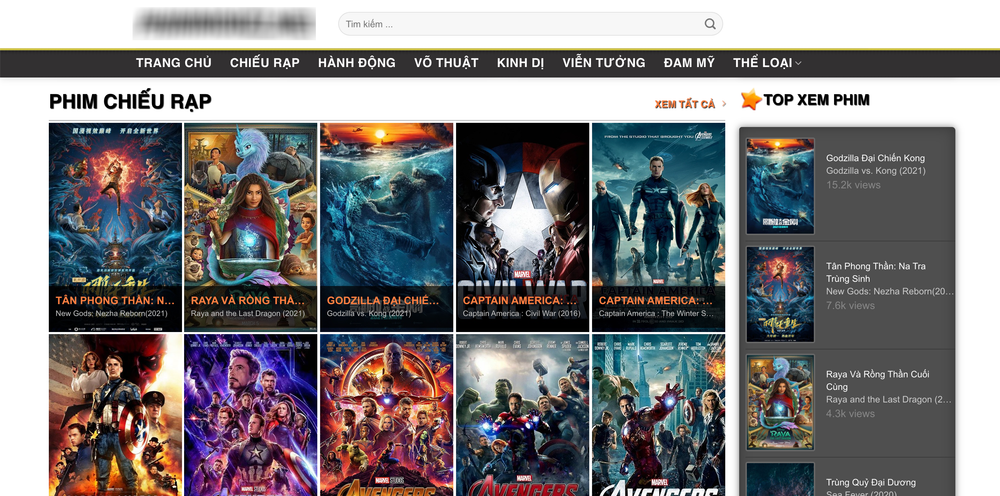Open the Captain America: Civil War poster

[522, 227]
